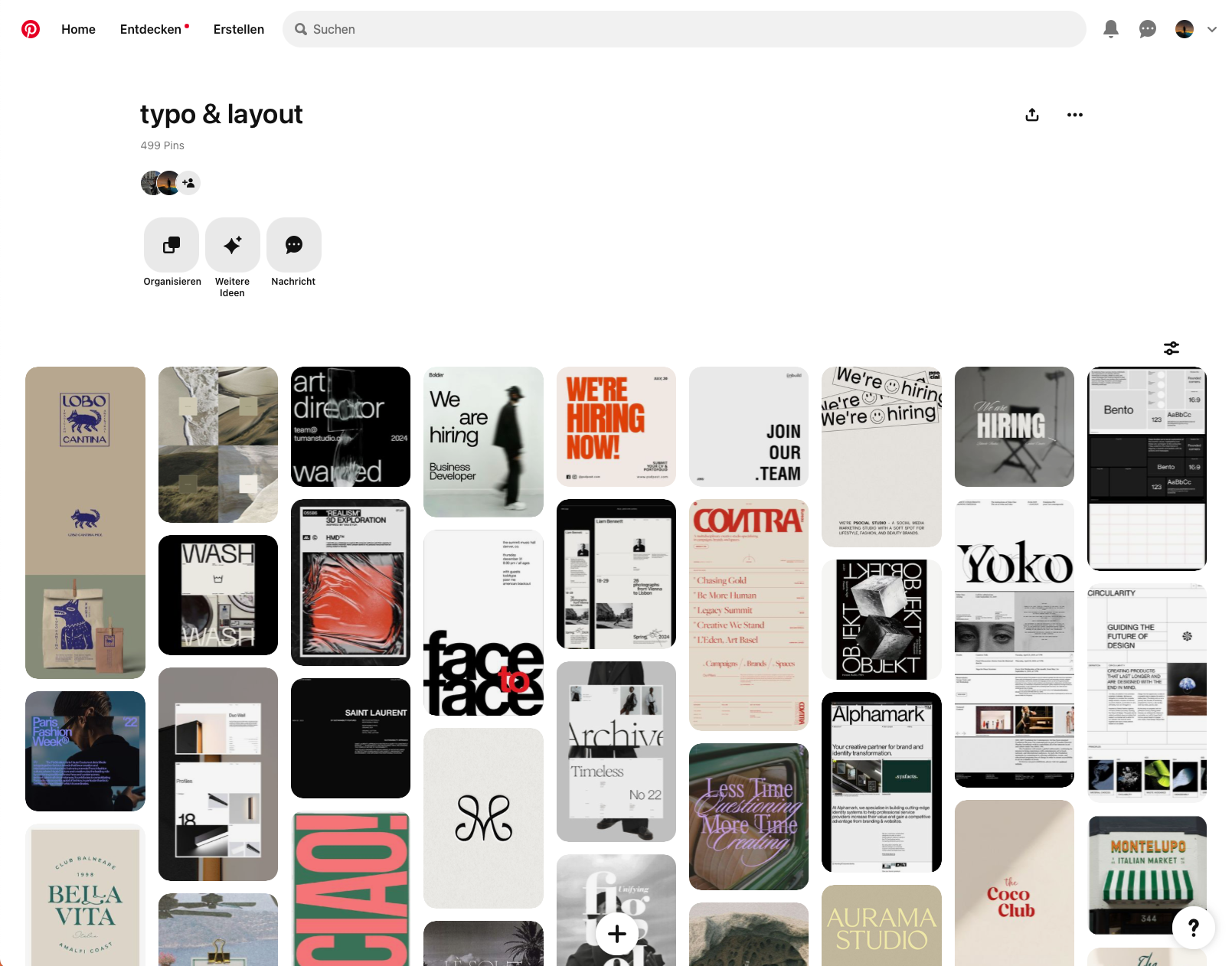
Task: Click the typo & layout board title
Action: (x=221, y=114)
